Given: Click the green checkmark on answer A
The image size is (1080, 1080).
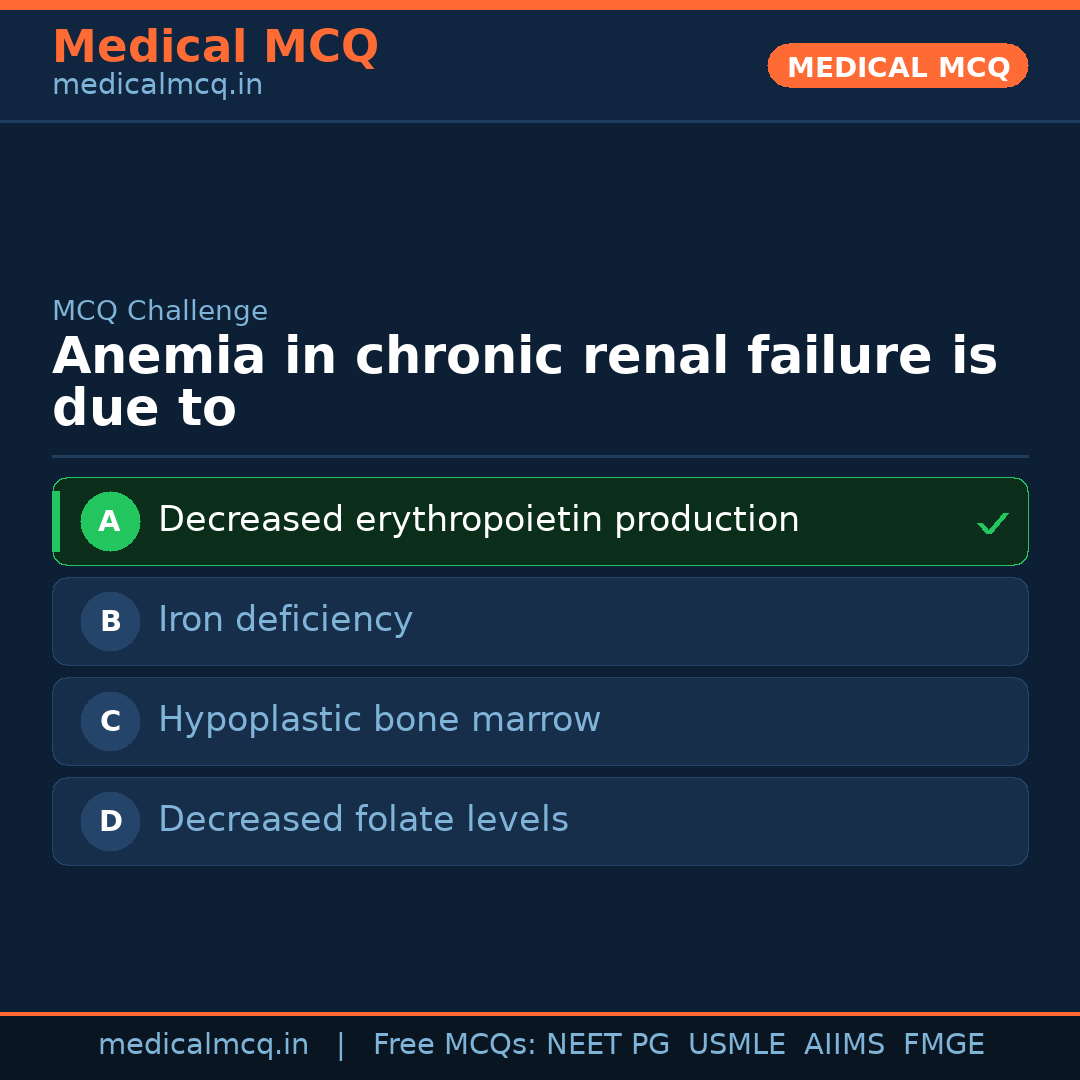Looking at the screenshot, I should click(x=992, y=523).
